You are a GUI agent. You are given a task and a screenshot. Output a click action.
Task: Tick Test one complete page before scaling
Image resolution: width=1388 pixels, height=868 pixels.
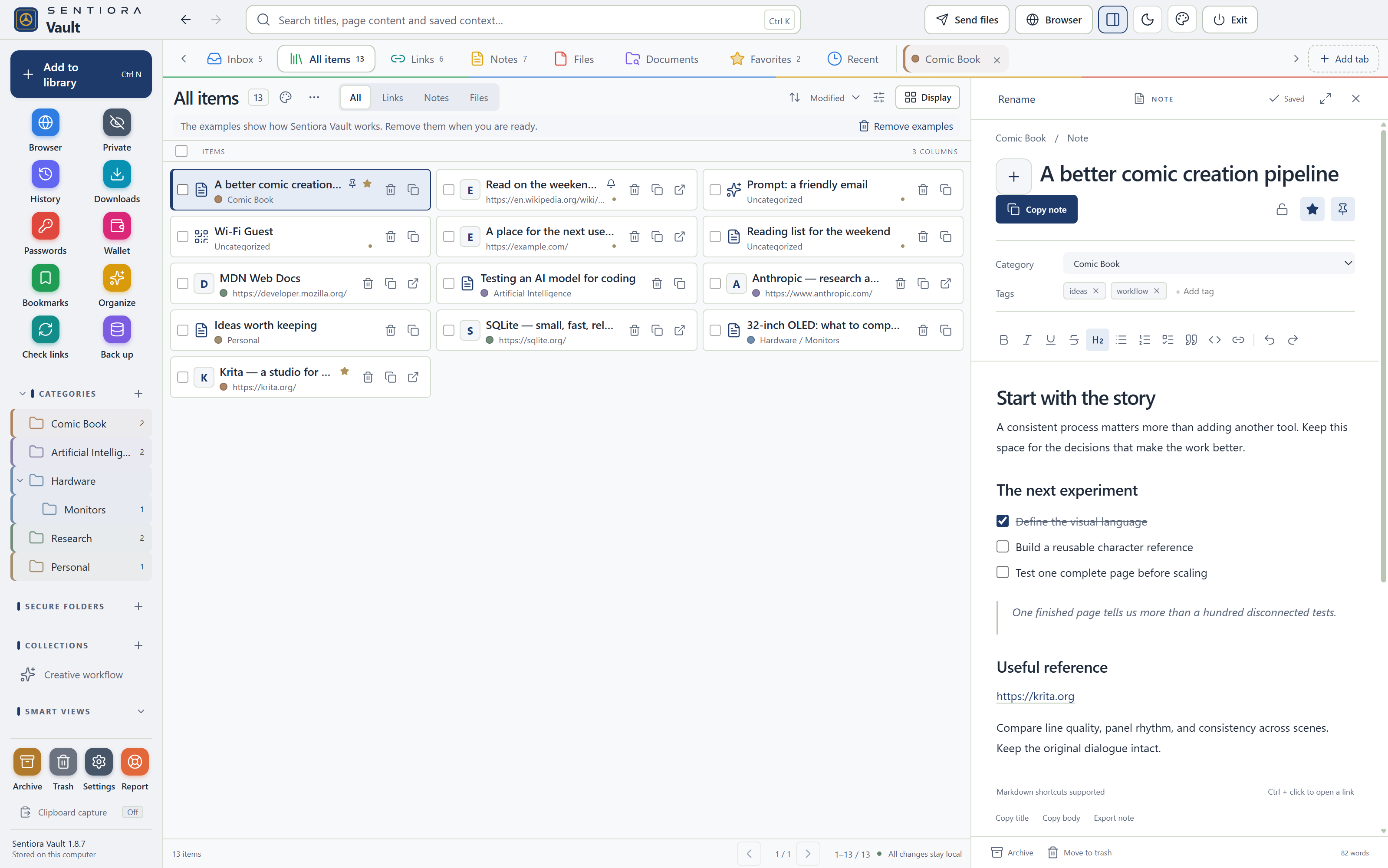(1002, 572)
